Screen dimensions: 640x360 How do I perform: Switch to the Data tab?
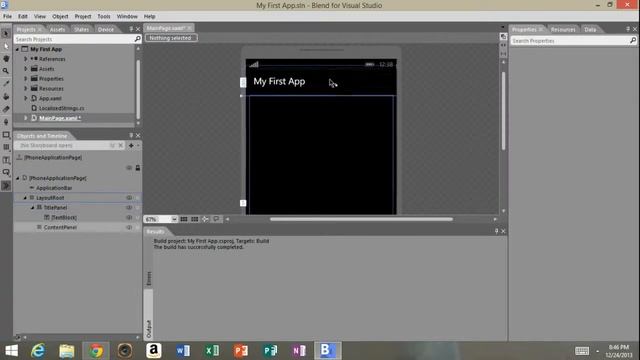(x=590, y=29)
